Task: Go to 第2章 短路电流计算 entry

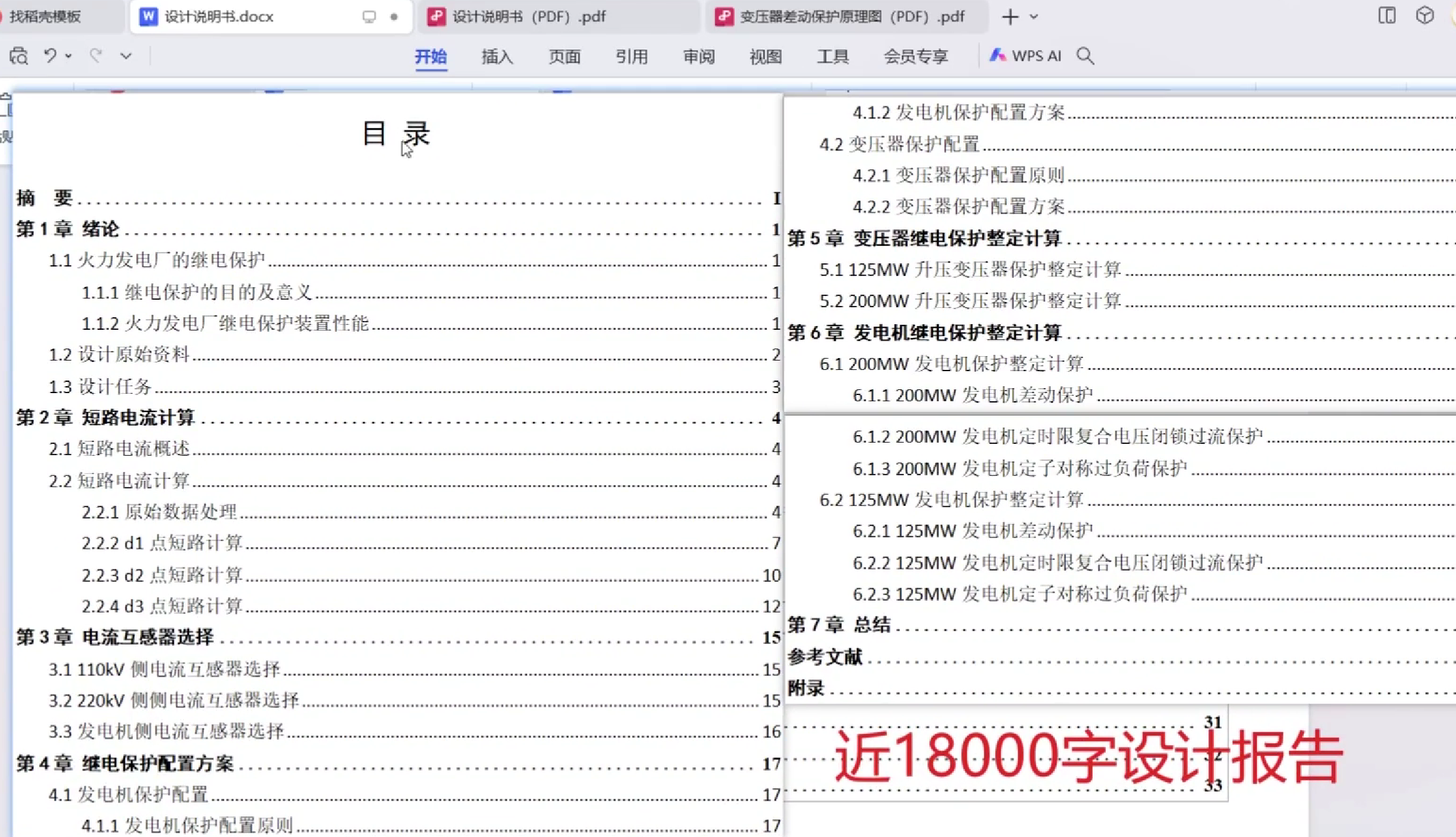Action: click(x=105, y=418)
